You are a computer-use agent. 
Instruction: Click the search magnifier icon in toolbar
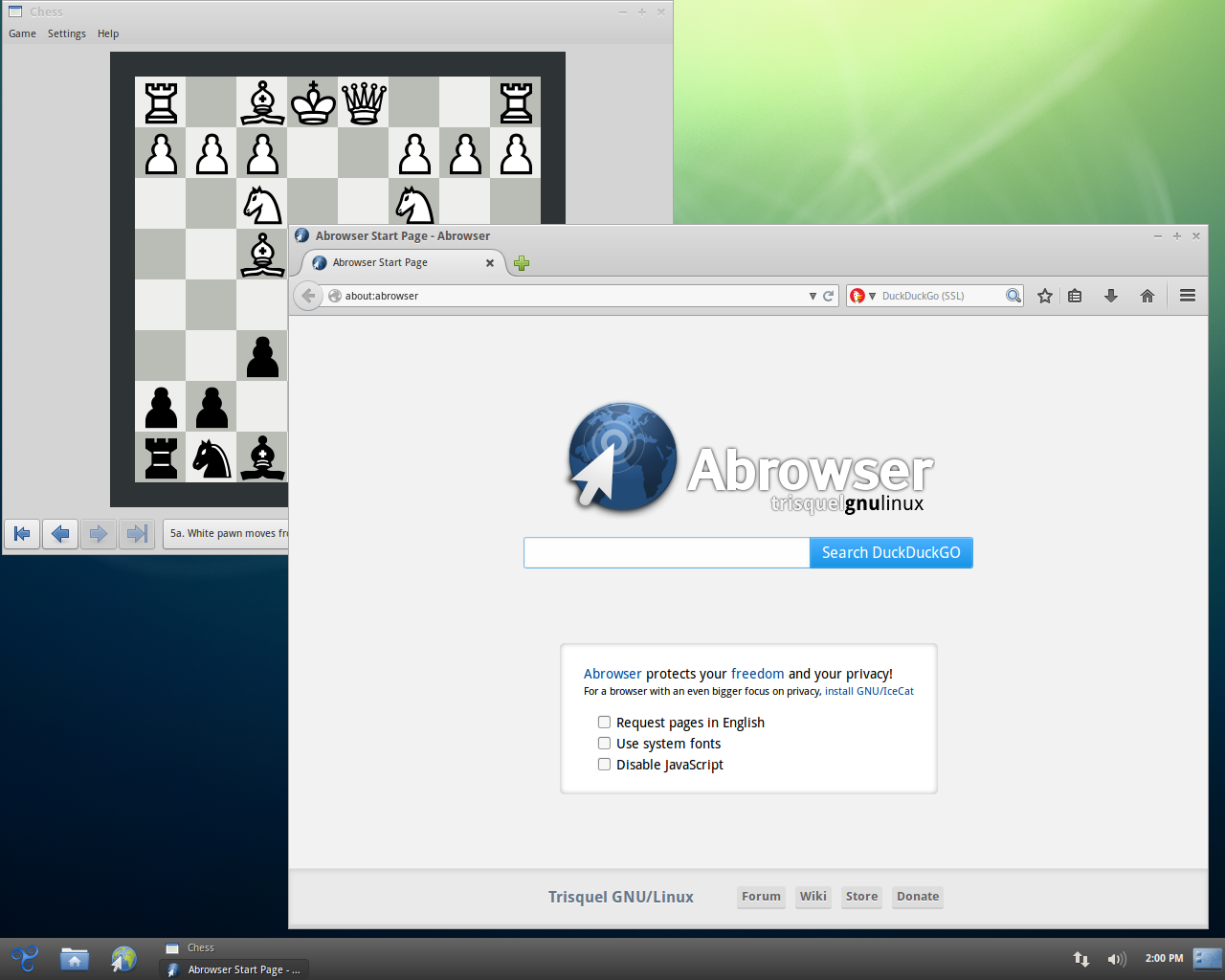[x=1013, y=296]
